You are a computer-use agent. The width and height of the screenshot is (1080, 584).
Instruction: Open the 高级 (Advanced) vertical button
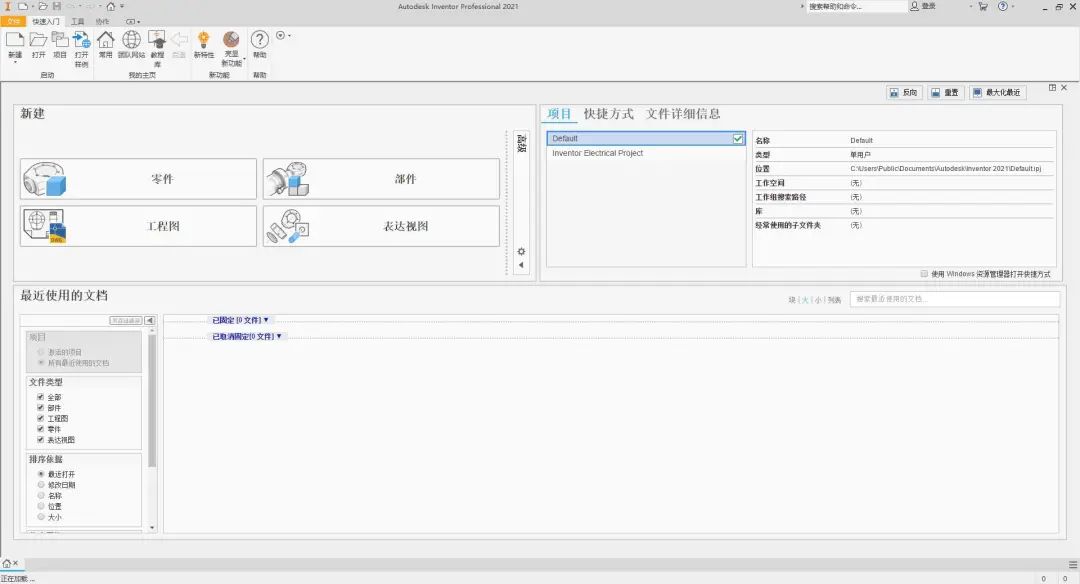[521, 143]
